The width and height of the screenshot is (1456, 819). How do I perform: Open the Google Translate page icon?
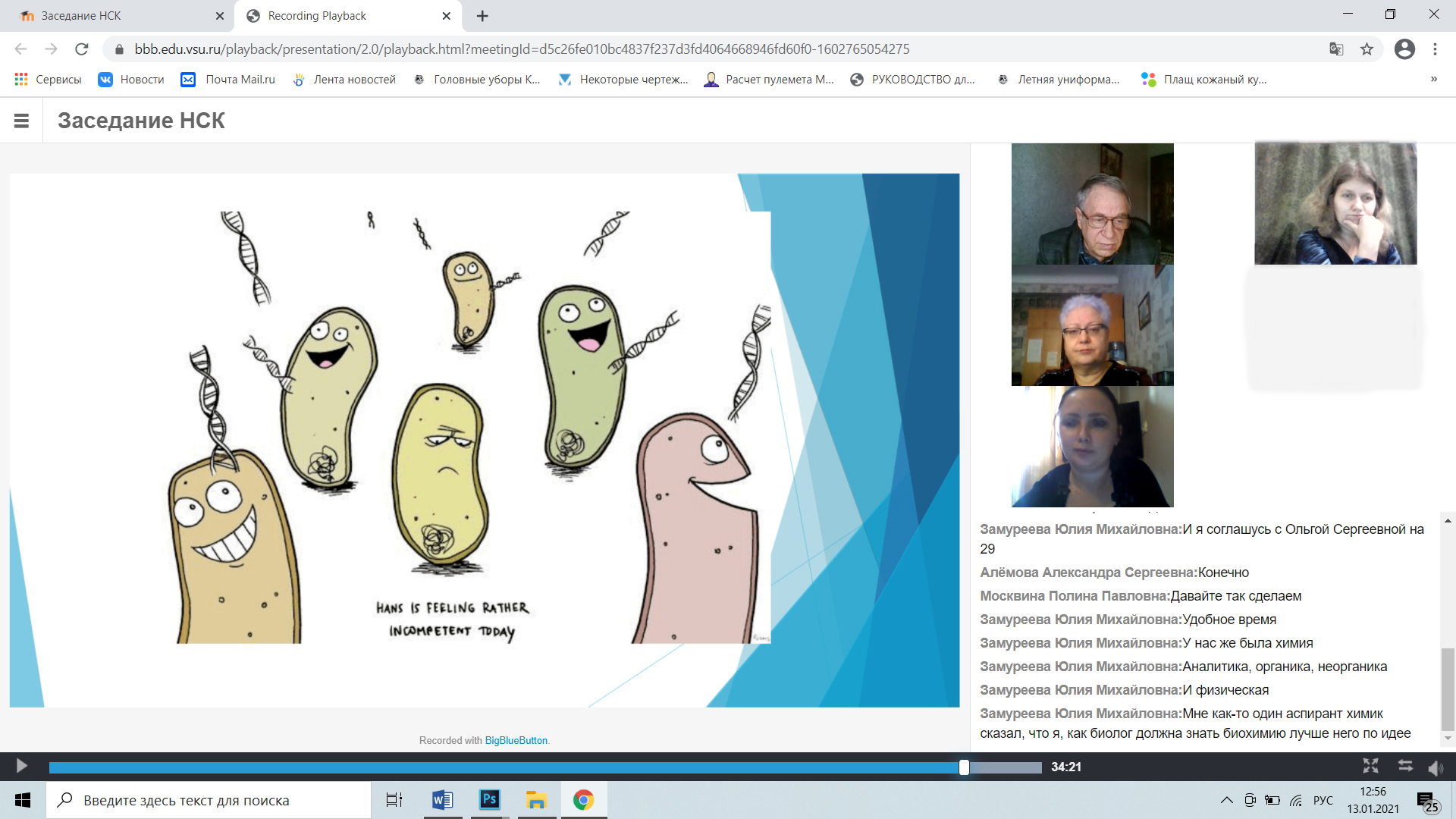(x=1336, y=49)
